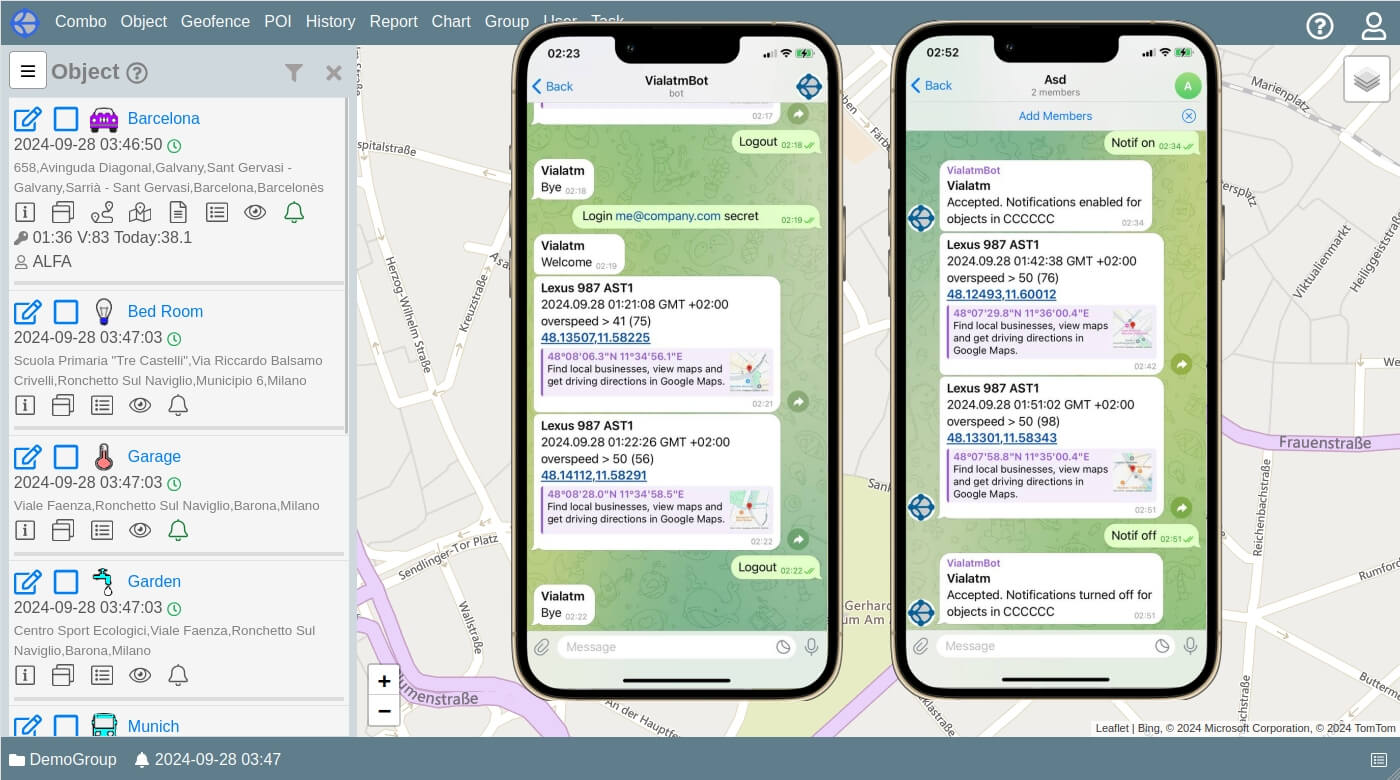1400x780 pixels.
Task: Zoom out on the map
Action: [x=384, y=711]
